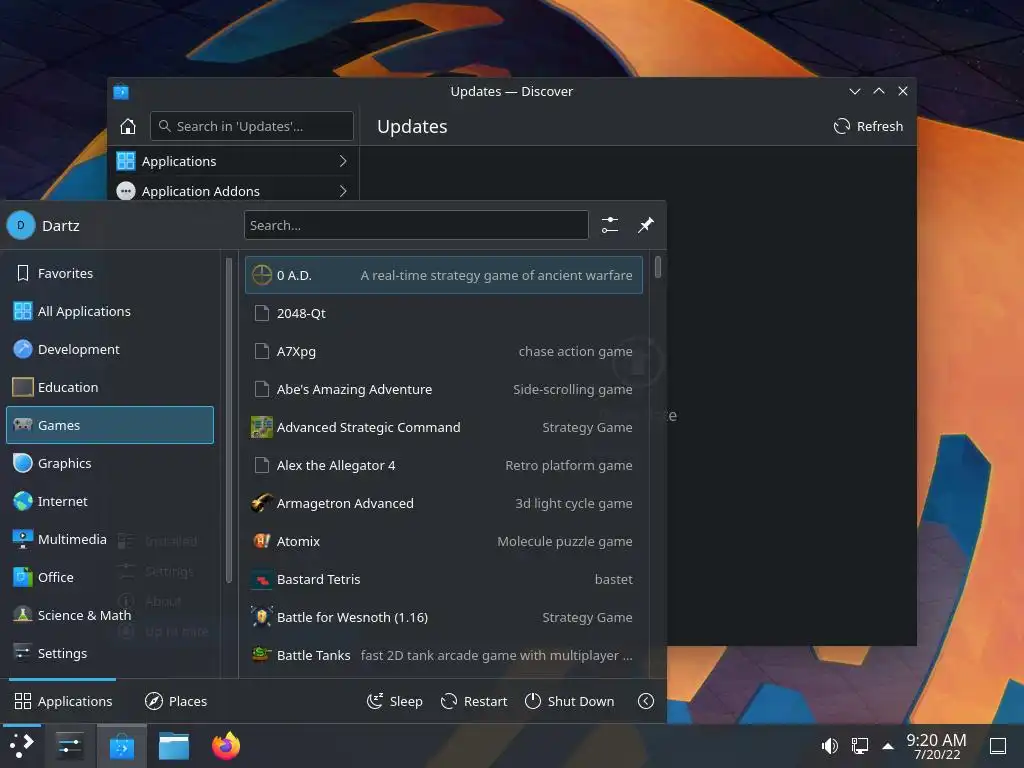This screenshot has width=1024, height=768.
Task: Open the Graphics category
Action: coord(110,462)
